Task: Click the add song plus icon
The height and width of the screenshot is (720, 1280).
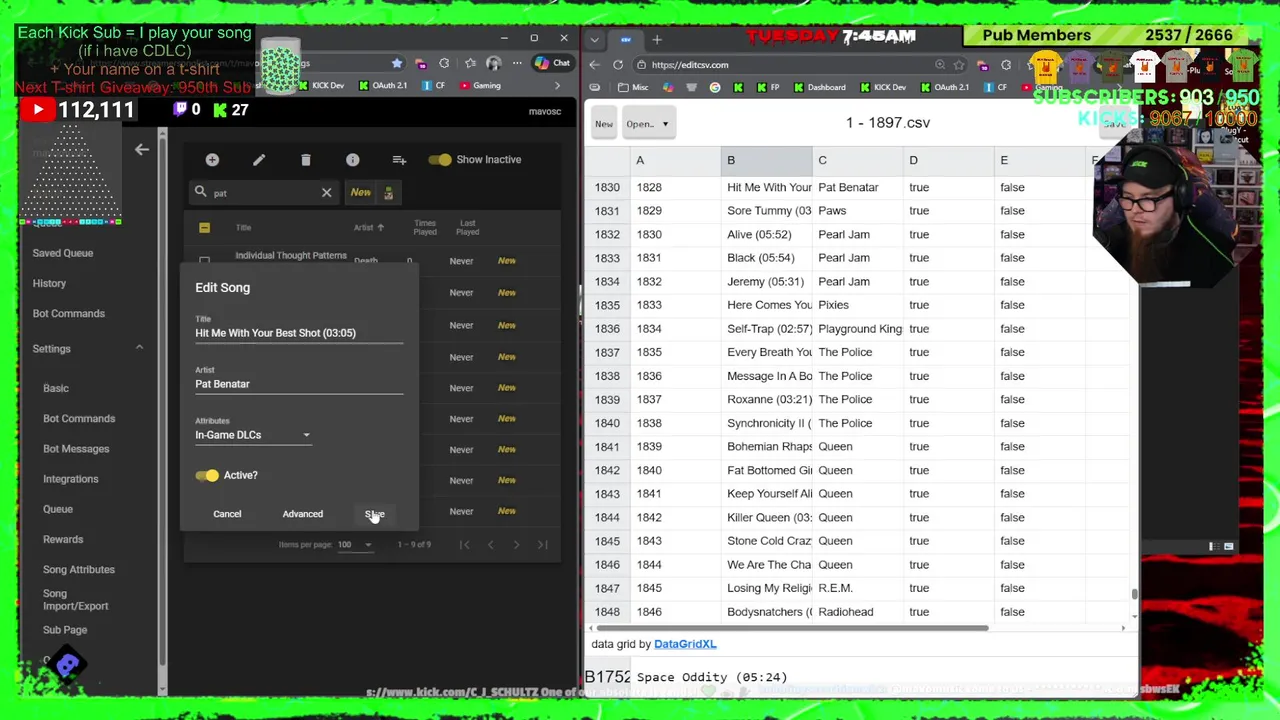Action: (x=212, y=160)
